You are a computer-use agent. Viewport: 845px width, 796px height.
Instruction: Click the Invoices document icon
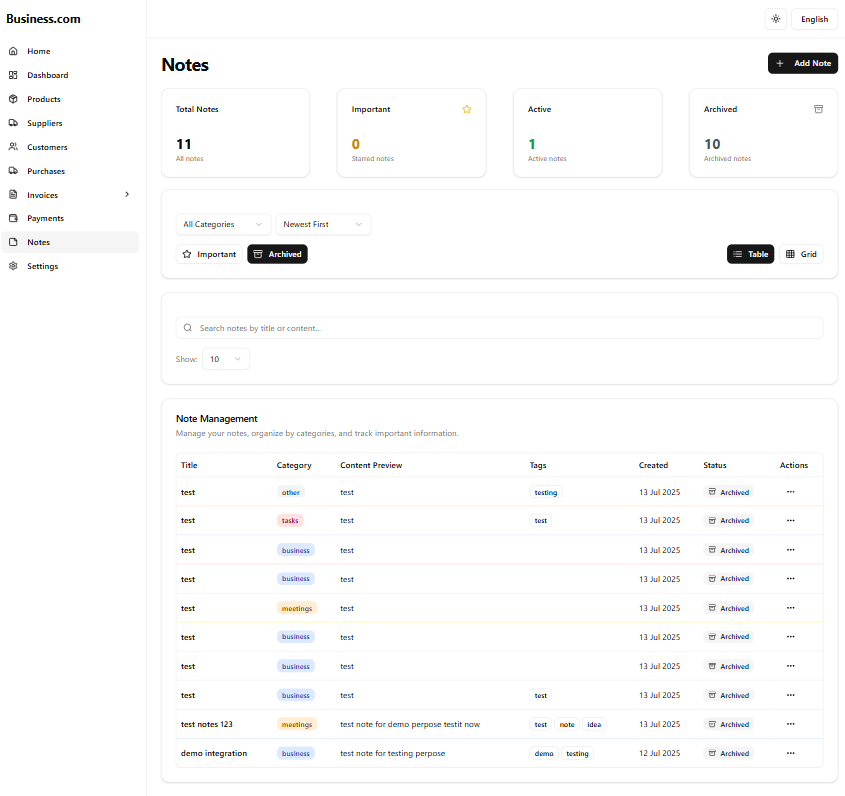(13, 195)
